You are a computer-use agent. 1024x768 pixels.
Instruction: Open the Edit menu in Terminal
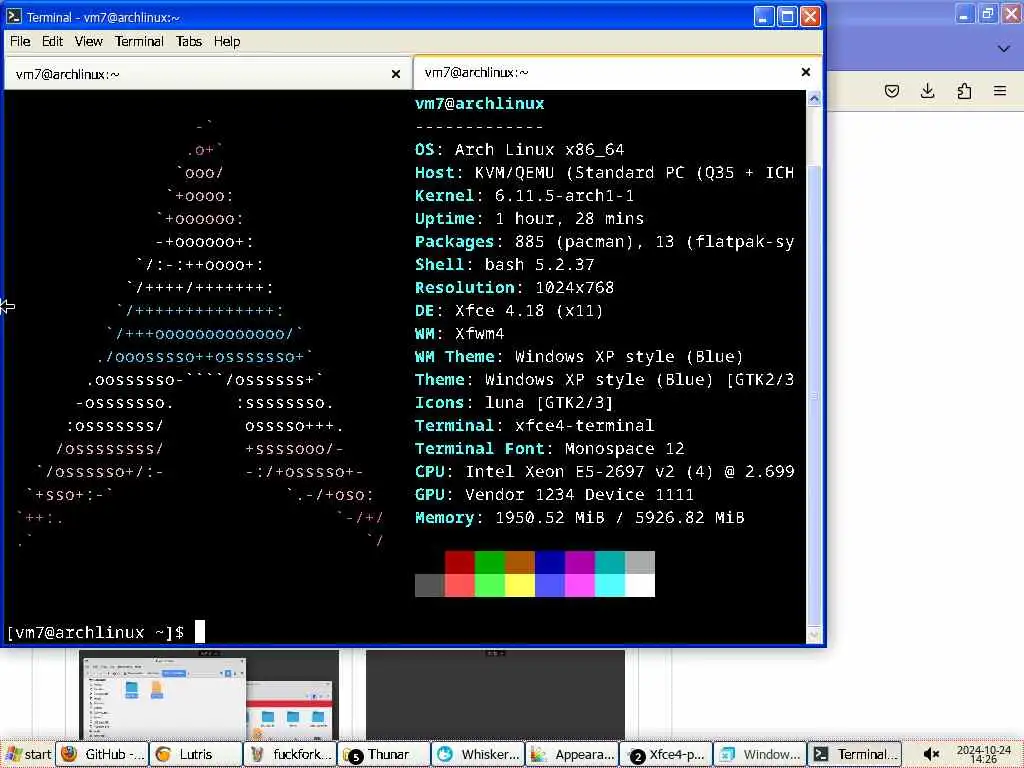[52, 41]
